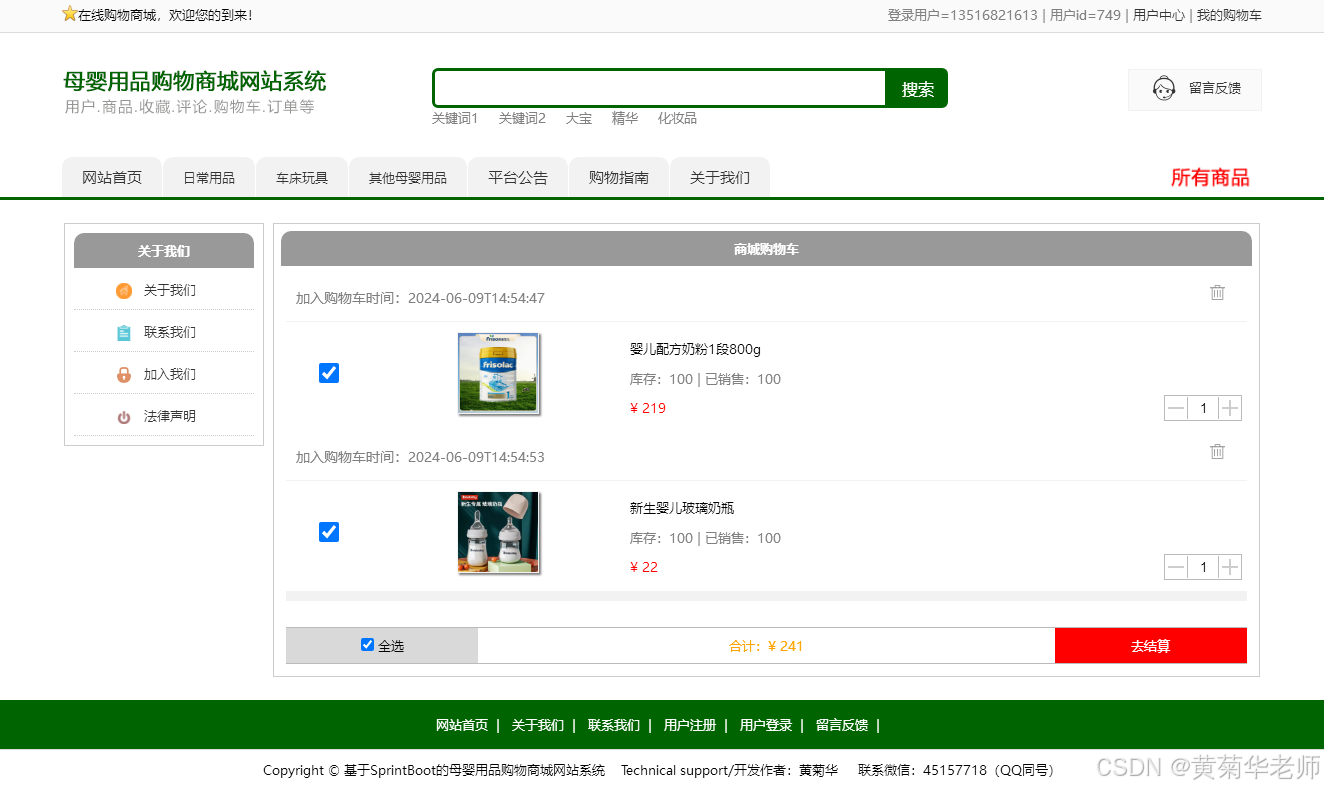Open 我的购物车 in the top bar
The image size is (1324, 789).
(1229, 15)
